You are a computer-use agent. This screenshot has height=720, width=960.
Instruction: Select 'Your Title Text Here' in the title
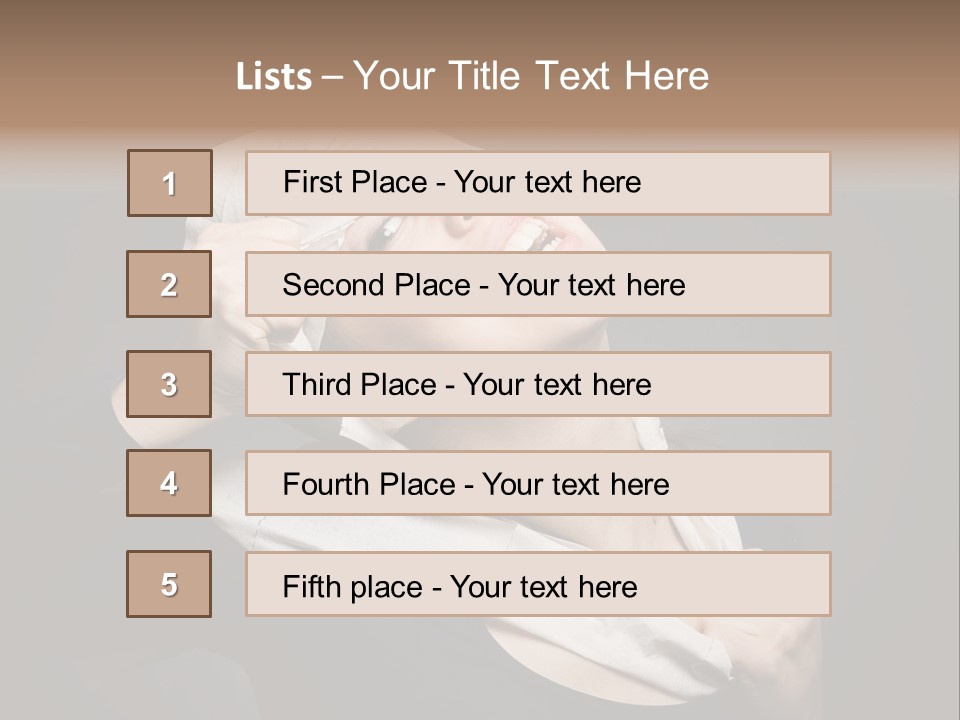click(531, 76)
